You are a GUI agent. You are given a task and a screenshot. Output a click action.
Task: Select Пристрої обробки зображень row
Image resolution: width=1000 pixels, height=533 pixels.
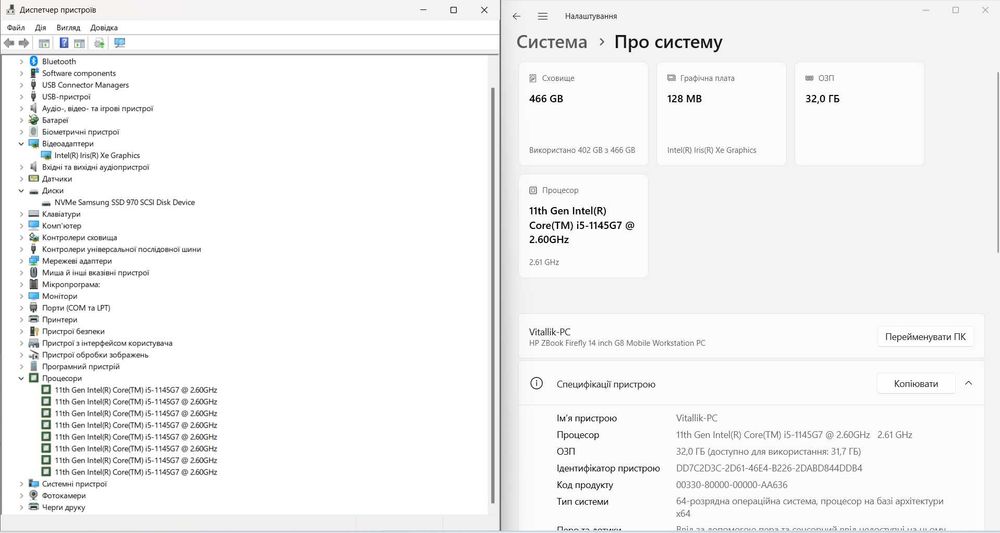pos(95,354)
